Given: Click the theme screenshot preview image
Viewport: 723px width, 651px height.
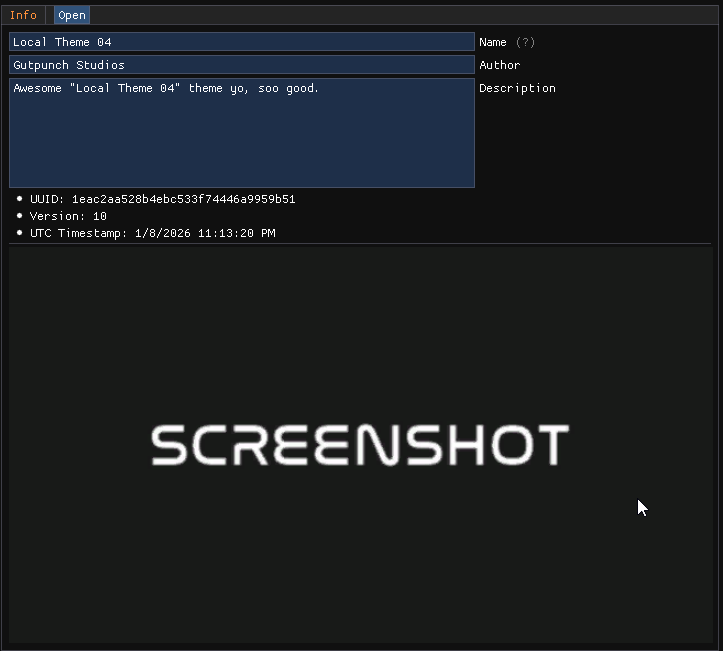Looking at the screenshot, I should 360,560.
